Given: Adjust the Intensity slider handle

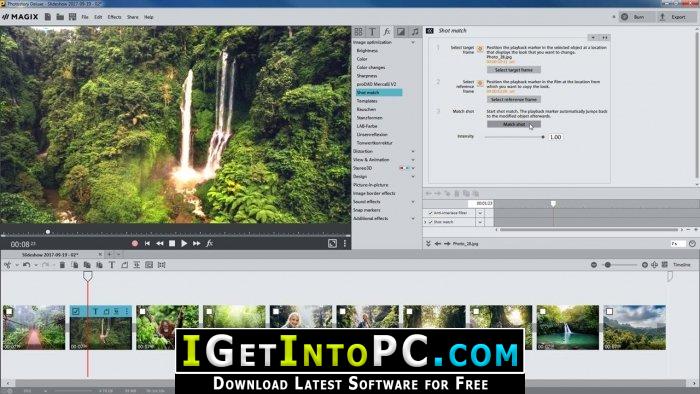Looking at the screenshot, I should click(543, 137).
